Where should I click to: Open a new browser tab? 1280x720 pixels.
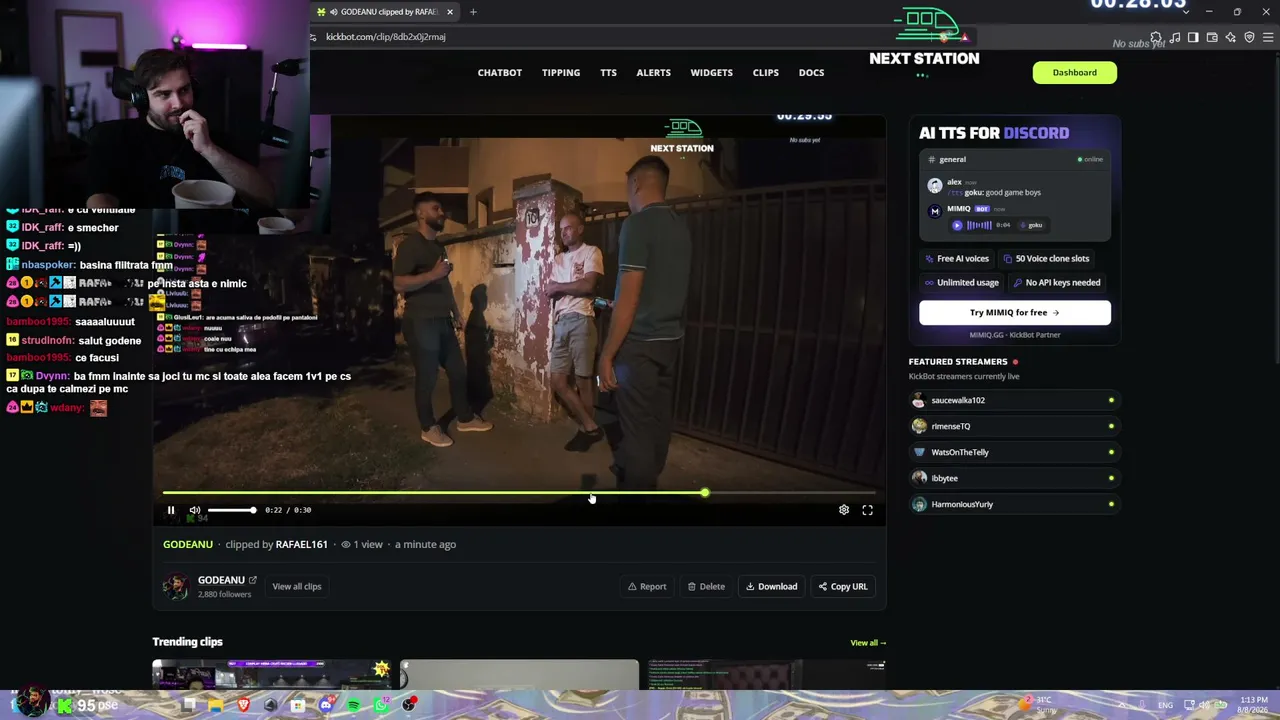pyautogui.click(x=473, y=12)
